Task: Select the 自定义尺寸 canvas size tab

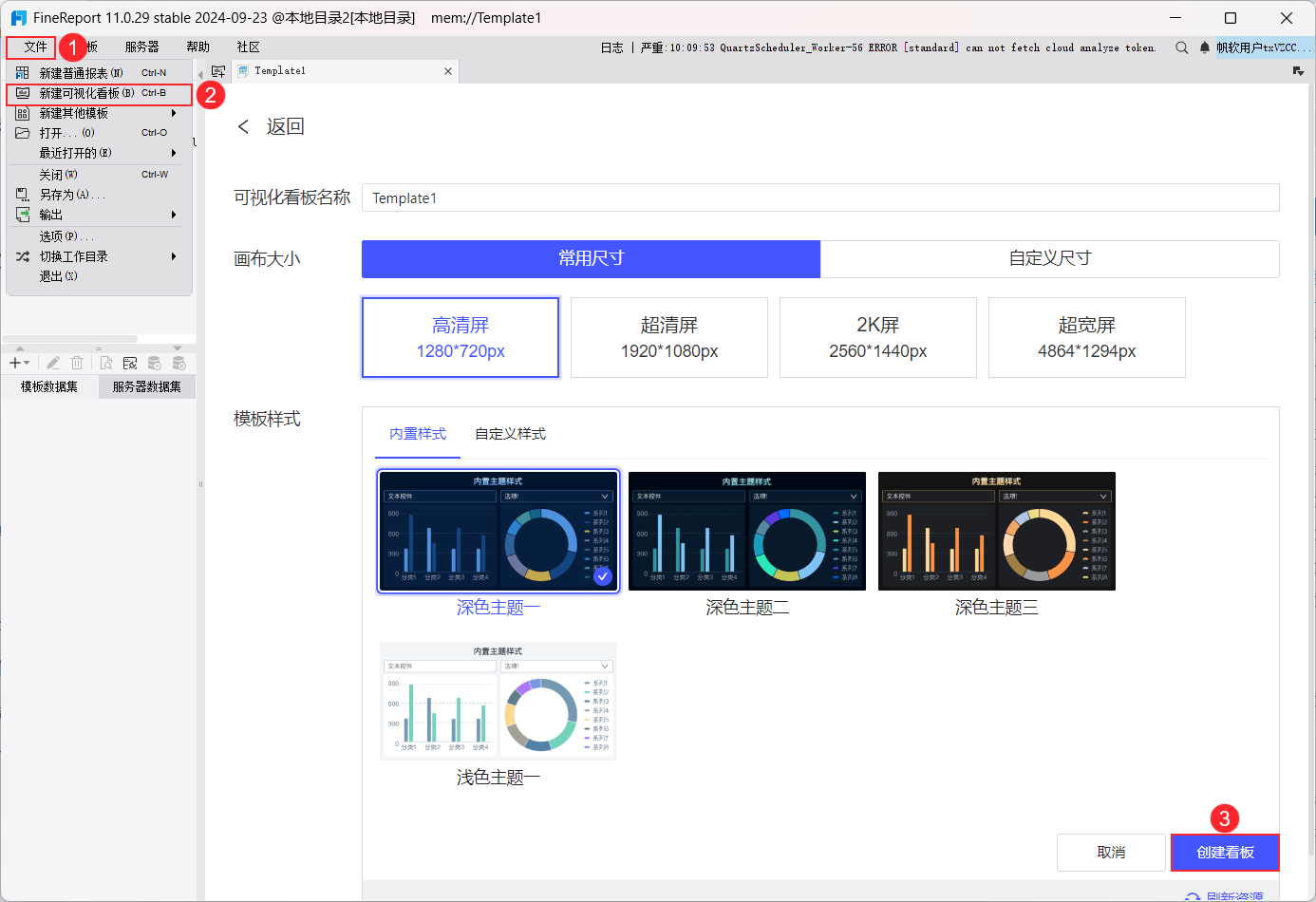Action: (x=1050, y=258)
